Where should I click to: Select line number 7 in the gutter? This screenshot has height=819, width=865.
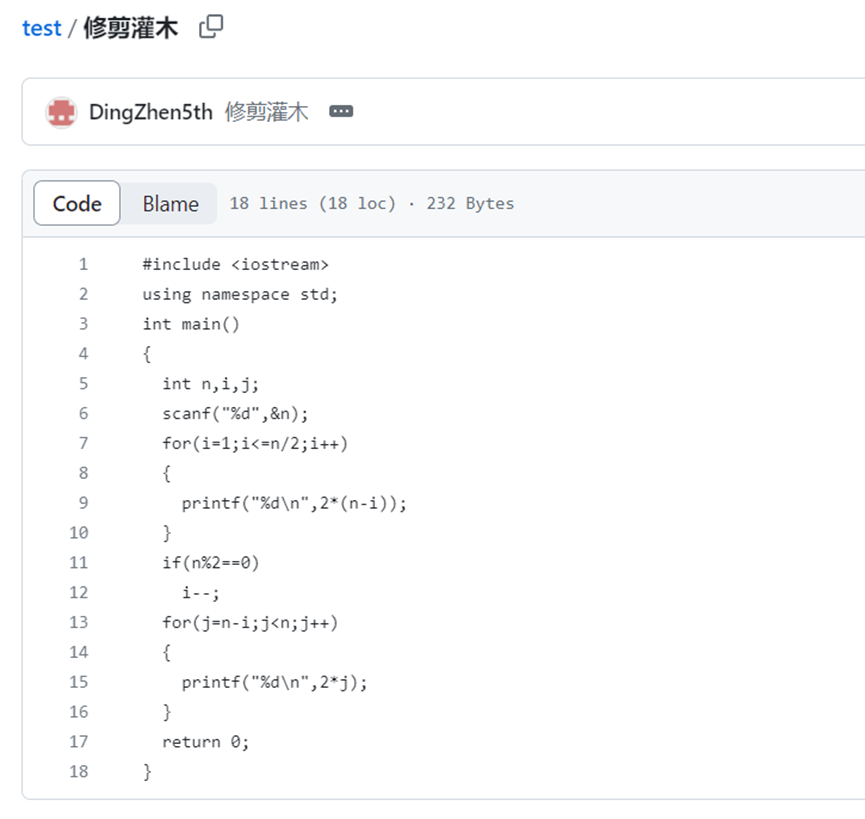(x=83, y=443)
